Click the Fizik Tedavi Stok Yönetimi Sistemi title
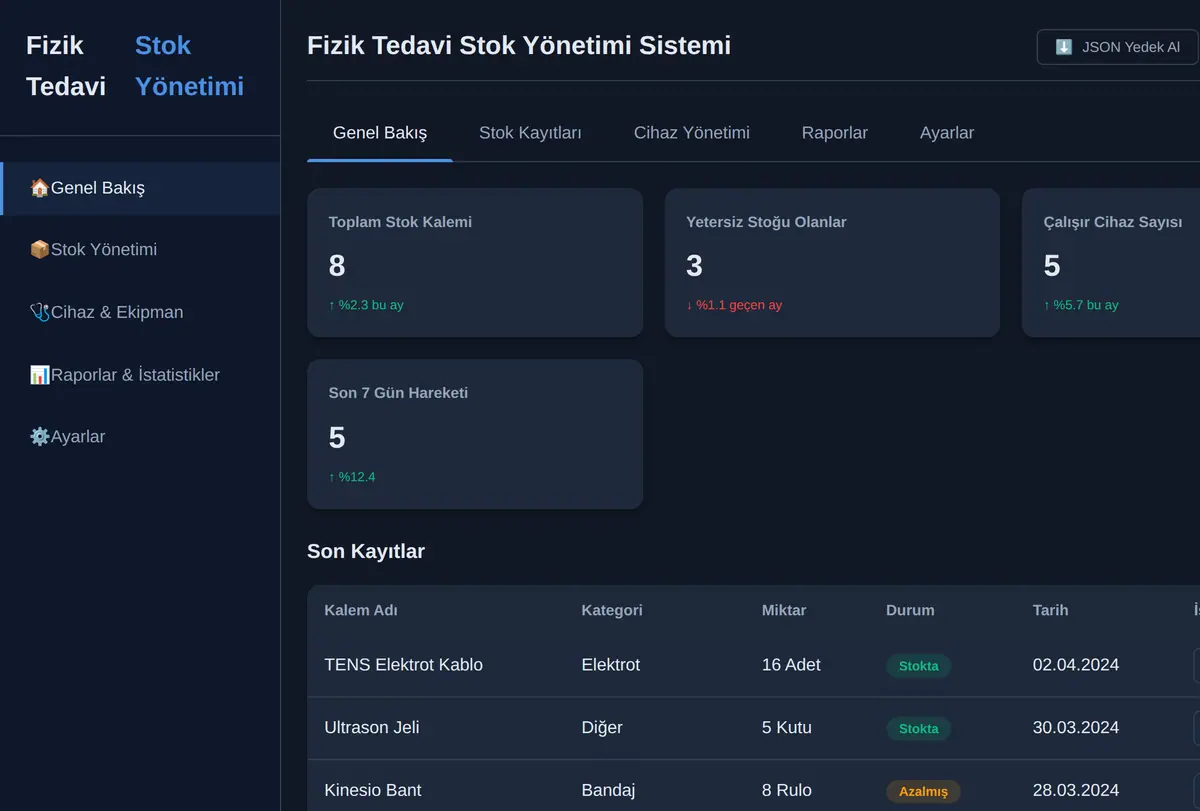Viewport: 1200px width, 811px height. 519,45
